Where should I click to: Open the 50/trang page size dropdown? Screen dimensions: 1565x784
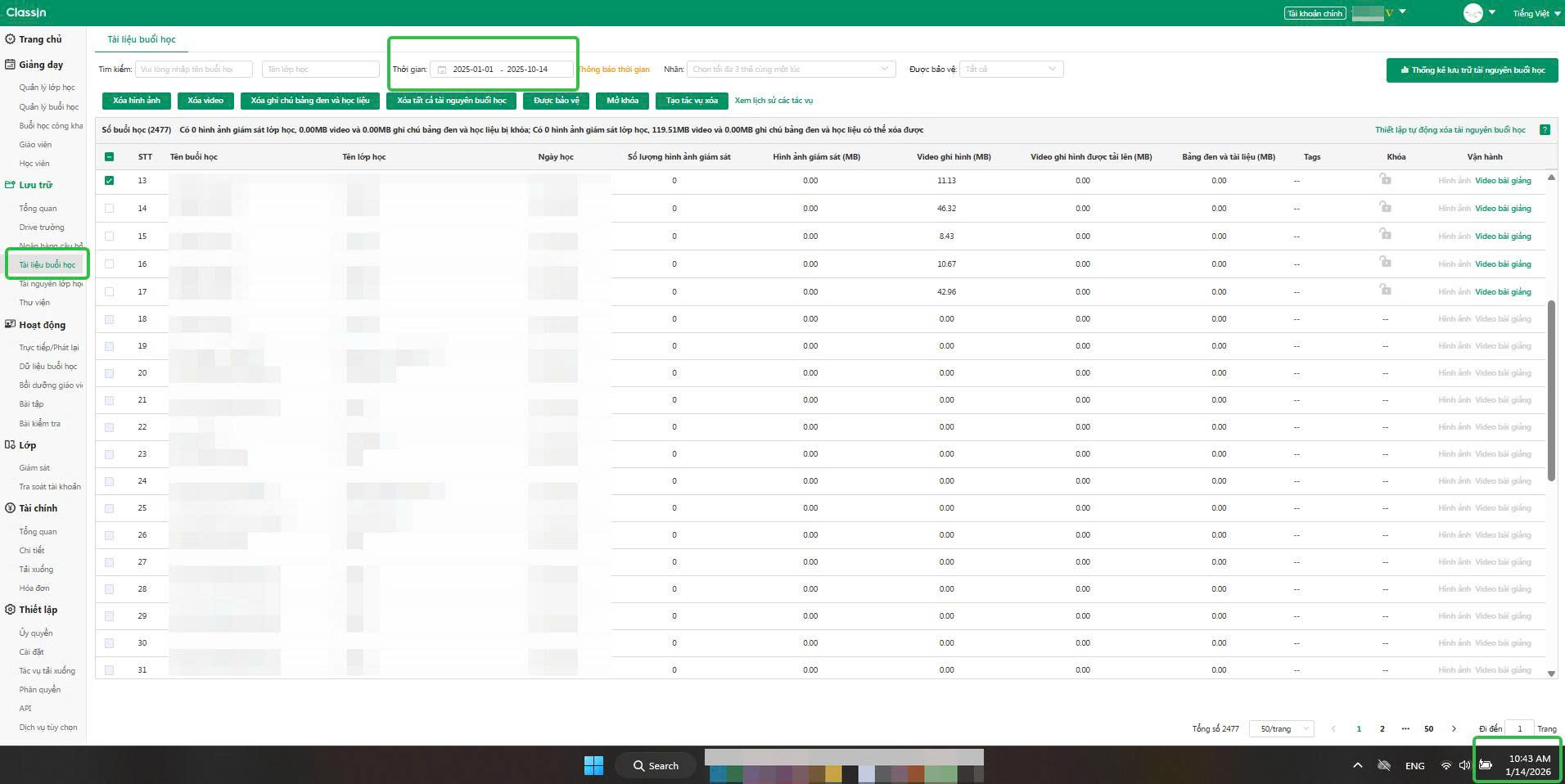(1281, 728)
